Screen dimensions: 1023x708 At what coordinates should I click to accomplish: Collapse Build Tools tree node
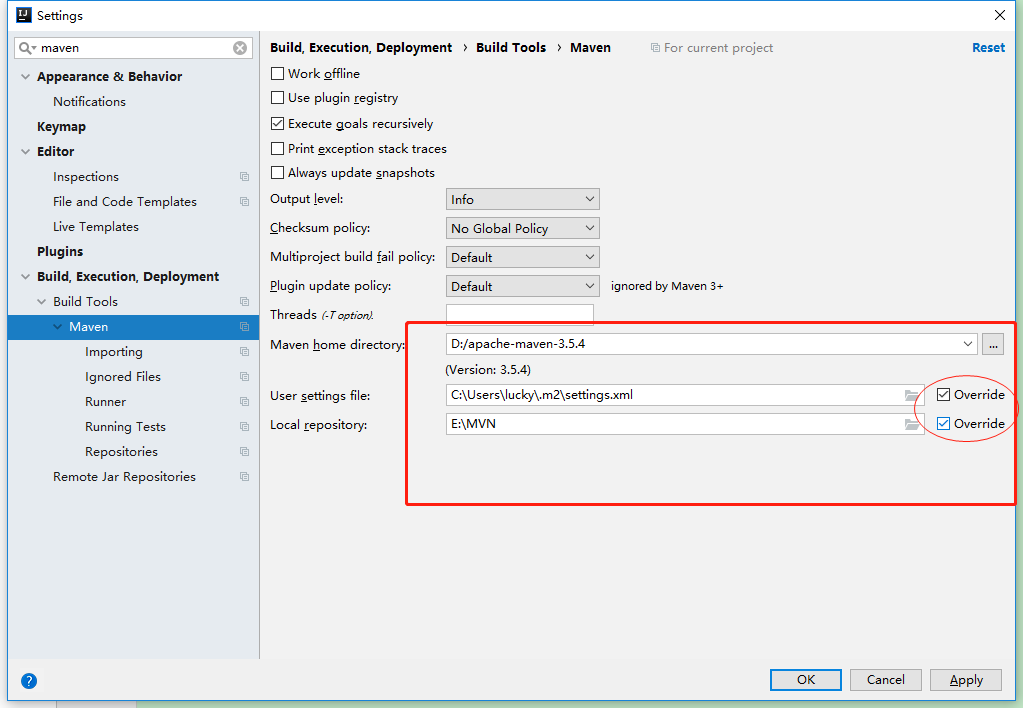42,301
